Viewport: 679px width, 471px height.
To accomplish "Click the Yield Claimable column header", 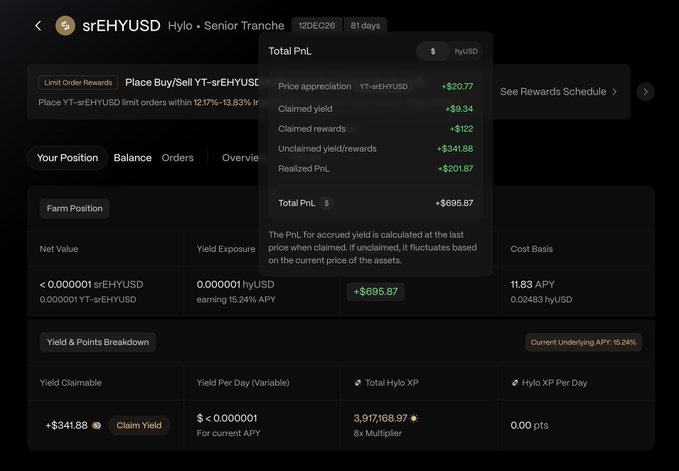I will 71,383.
